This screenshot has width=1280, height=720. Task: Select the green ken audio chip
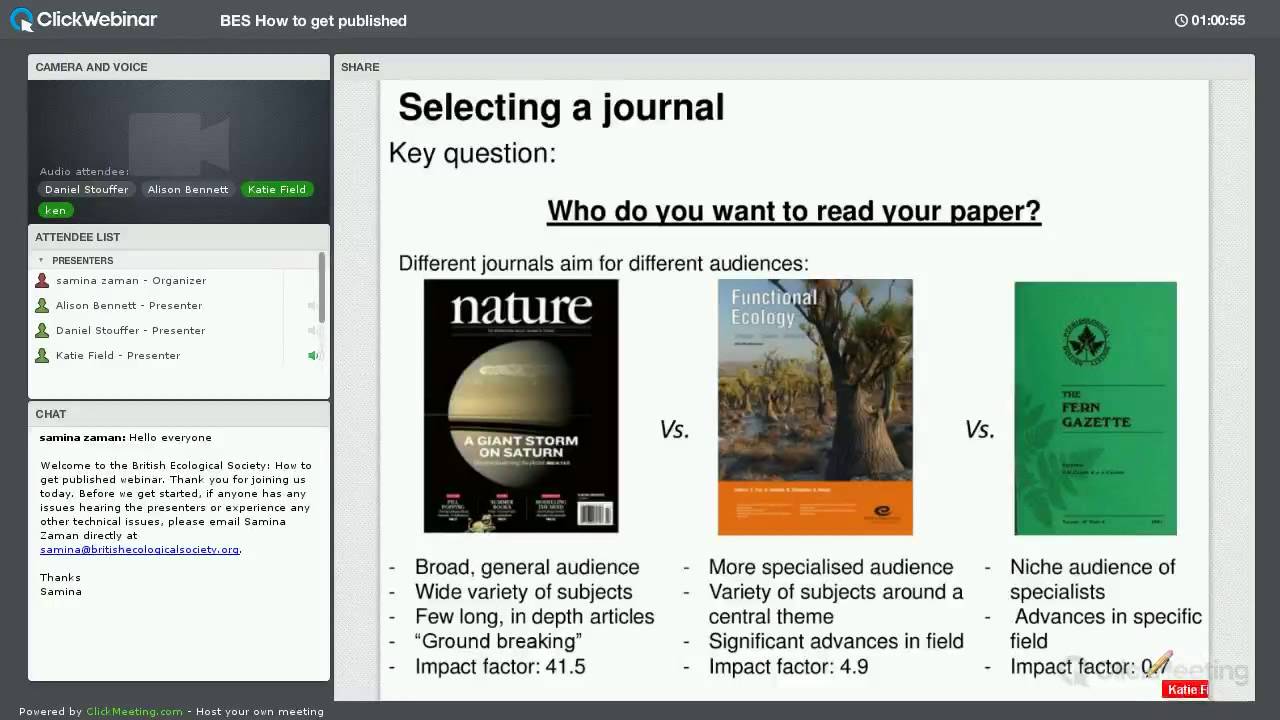pyautogui.click(x=56, y=210)
